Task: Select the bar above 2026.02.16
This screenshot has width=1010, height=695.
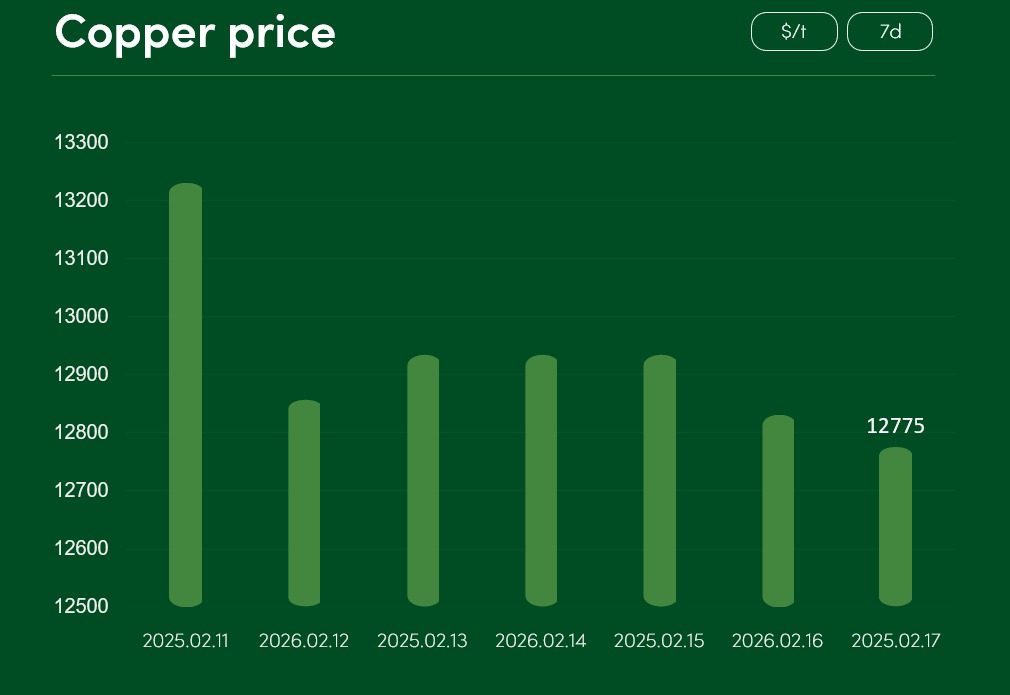Action: [778, 511]
